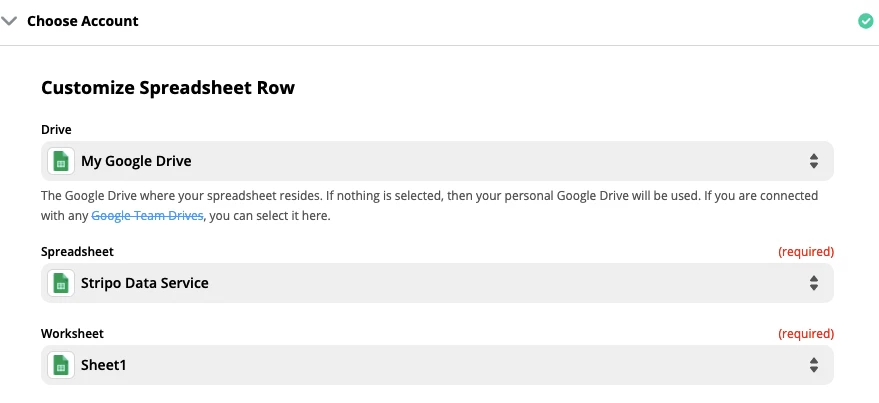Click the Drive field label
Screen dimensions: 879x403
[x=56, y=130]
